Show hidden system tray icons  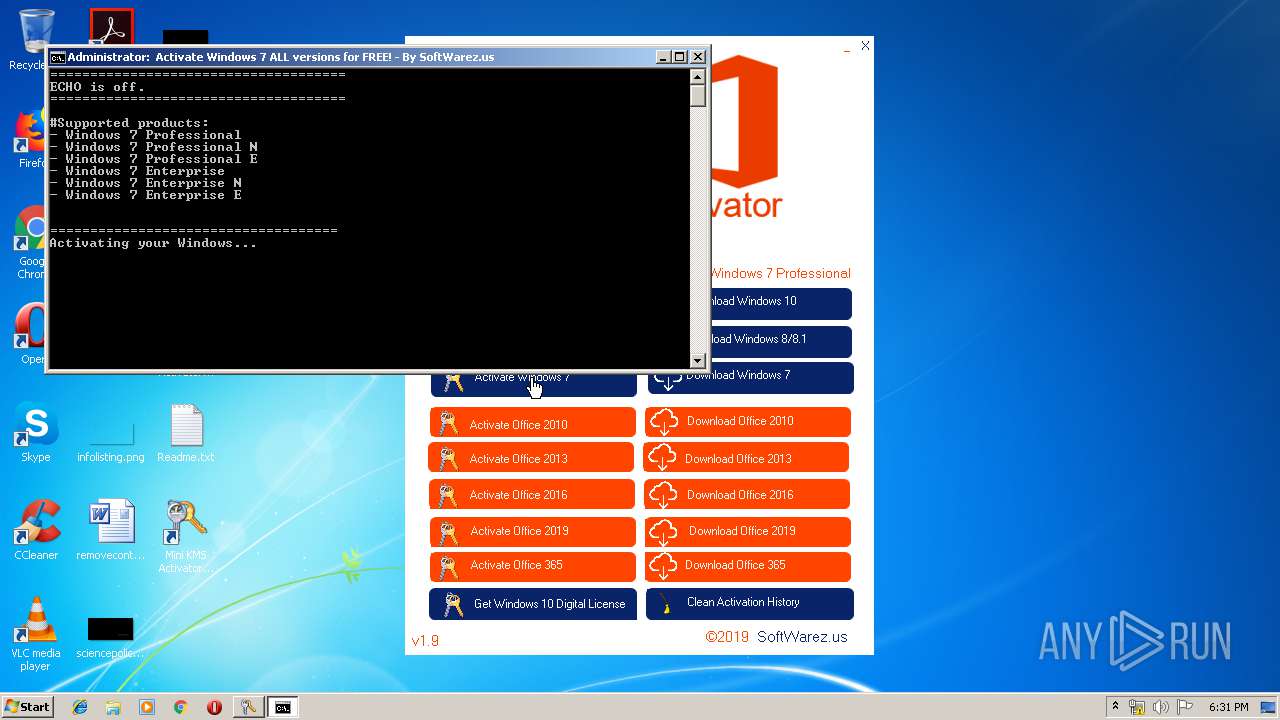point(1116,707)
